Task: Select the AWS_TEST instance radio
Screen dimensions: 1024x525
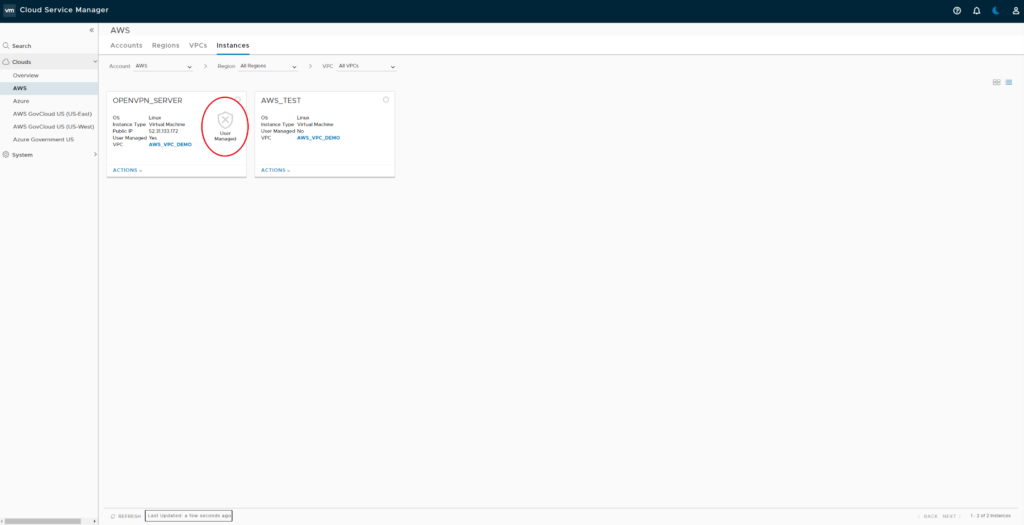Action: pyautogui.click(x=386, y=99)
